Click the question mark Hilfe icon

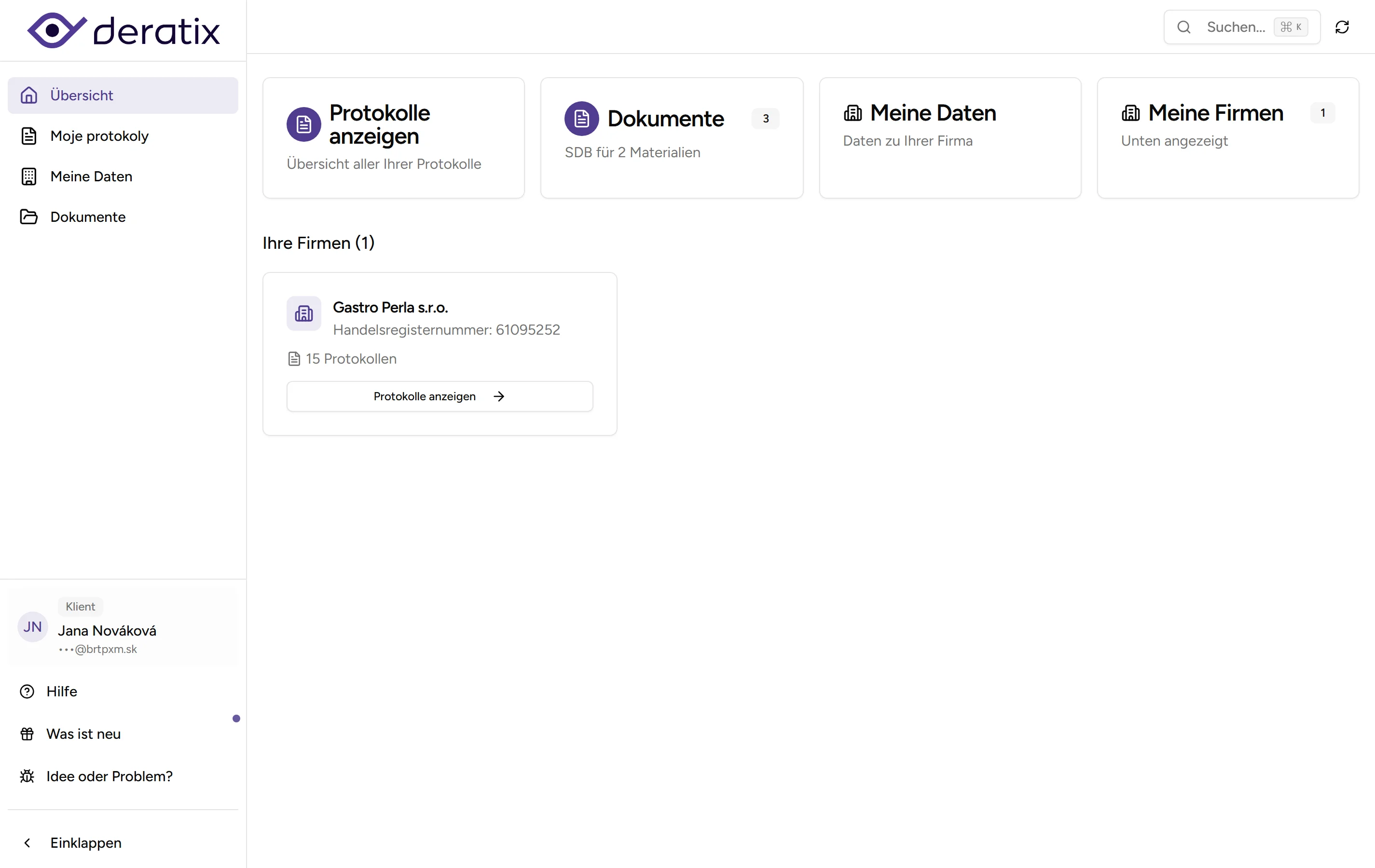[x=27, y=692]
